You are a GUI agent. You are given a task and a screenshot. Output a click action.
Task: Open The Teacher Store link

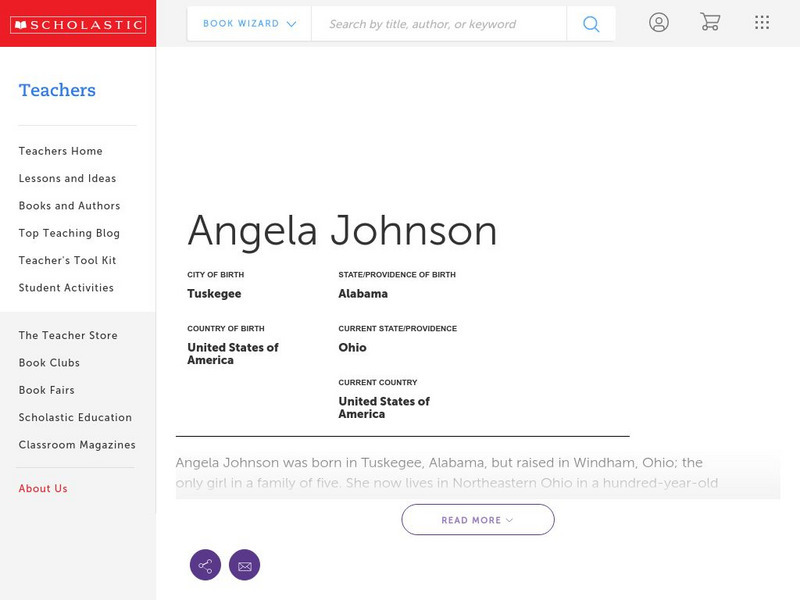(68, 336)
